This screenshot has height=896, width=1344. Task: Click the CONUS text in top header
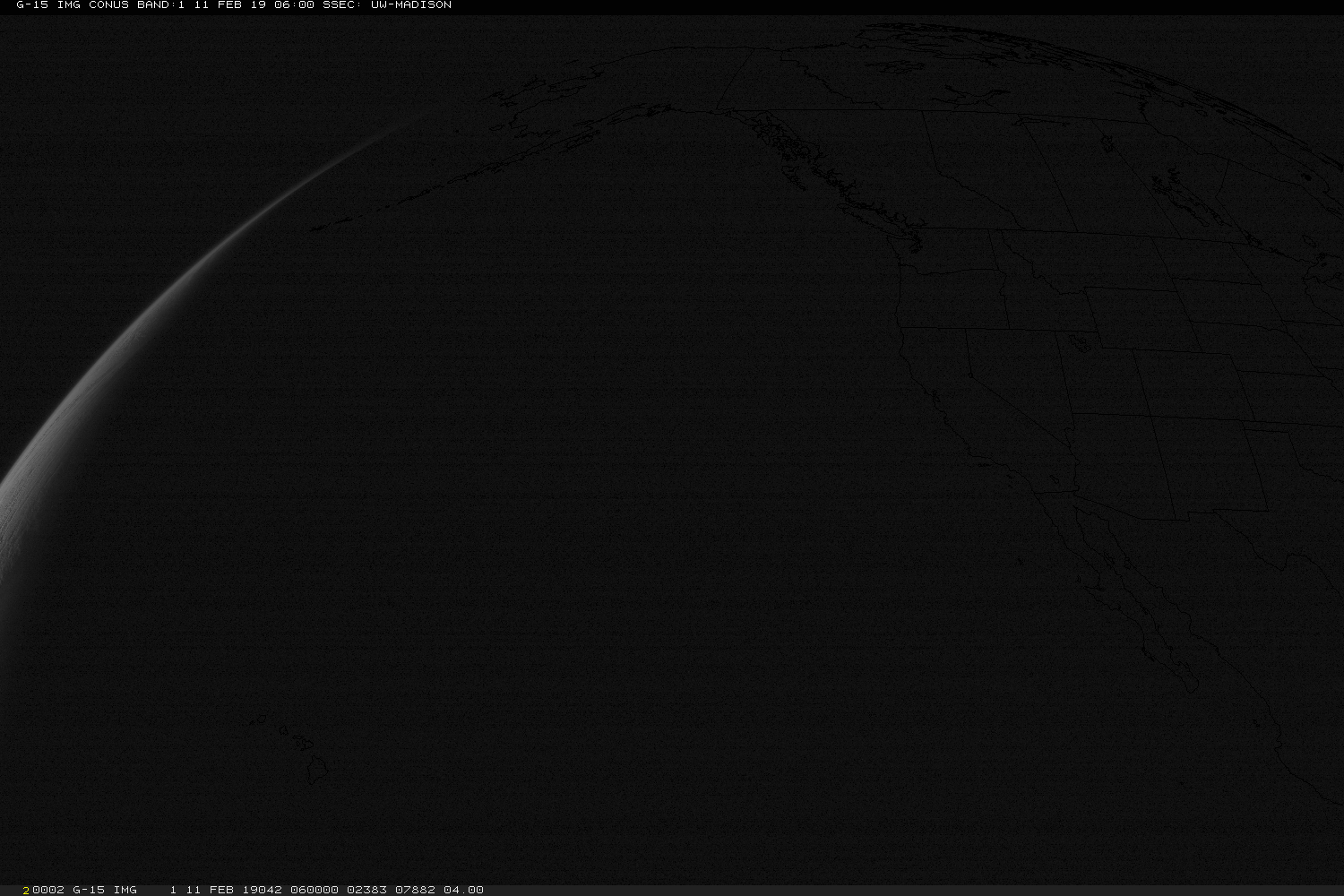point(108,5)
